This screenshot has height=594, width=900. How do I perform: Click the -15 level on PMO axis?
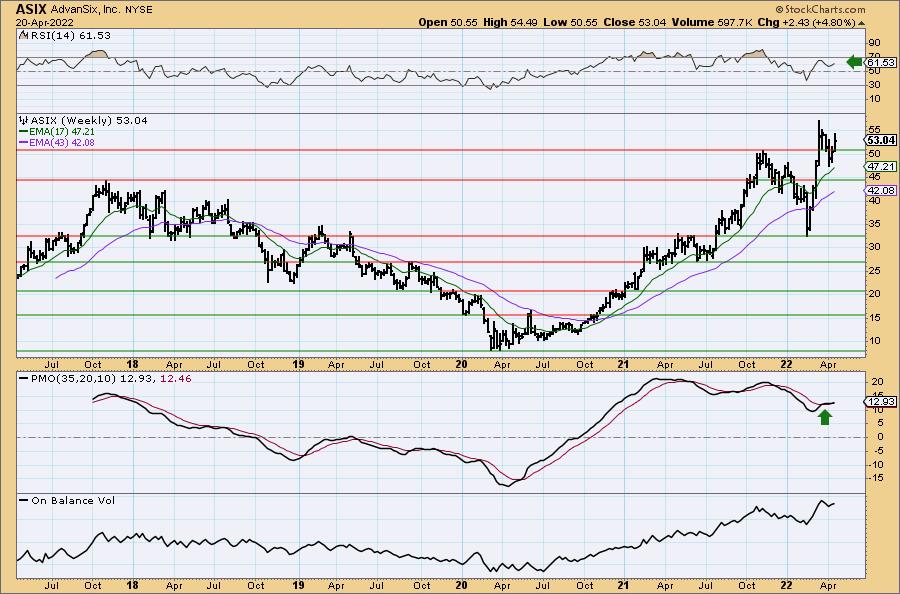(876, 478)
